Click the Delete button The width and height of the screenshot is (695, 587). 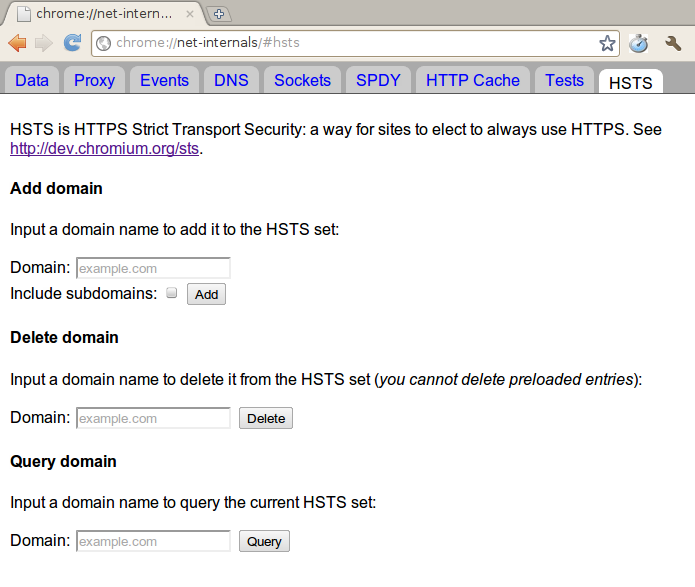pyautogui.click(x=266, y=418)
